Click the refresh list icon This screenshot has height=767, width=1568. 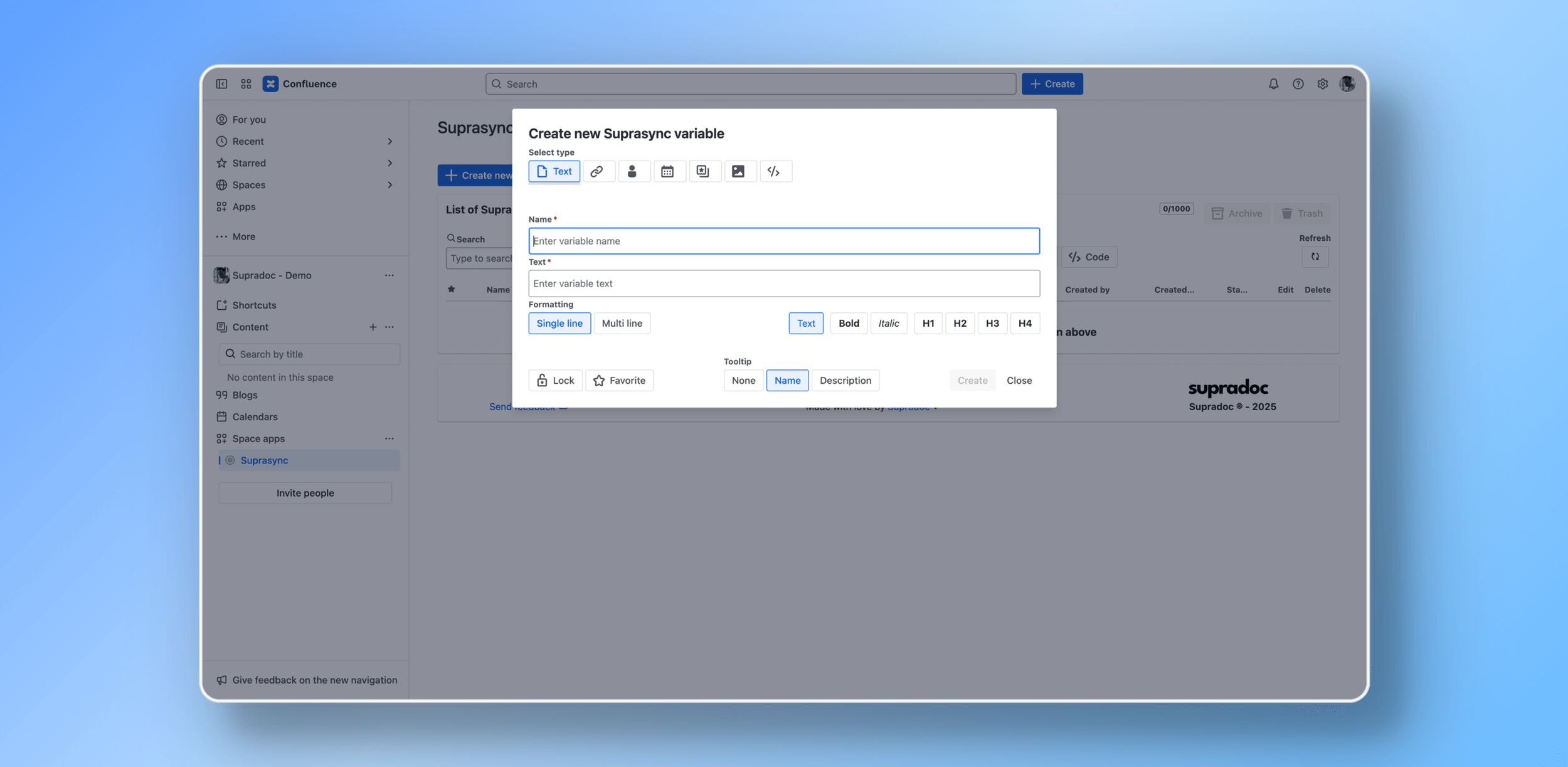pyautogui.click(x=1315, y=257)
